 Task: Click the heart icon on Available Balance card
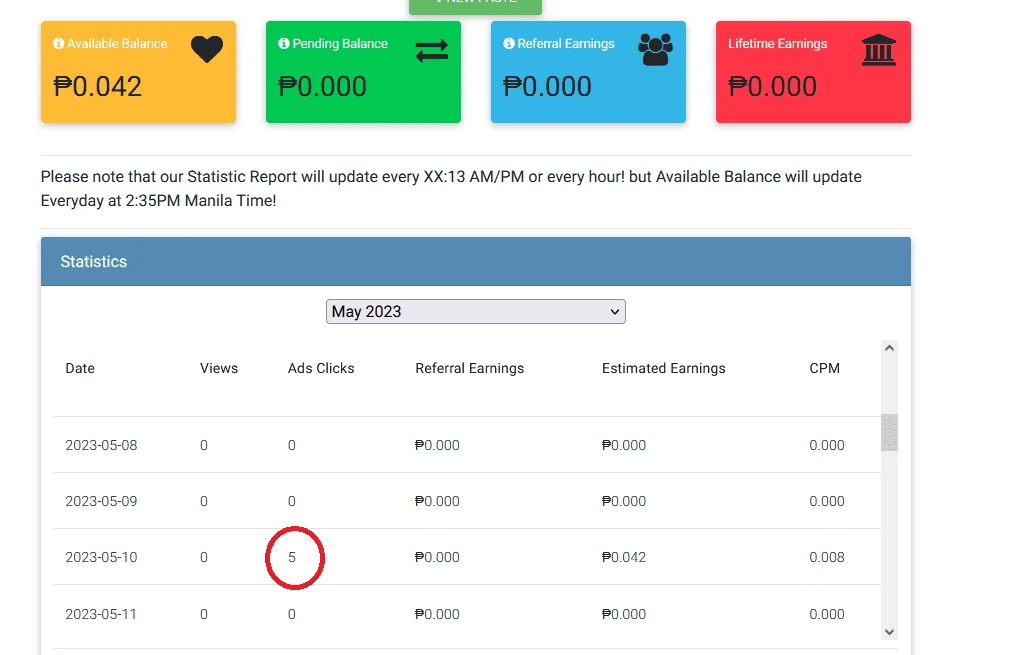tap(207, 49)
